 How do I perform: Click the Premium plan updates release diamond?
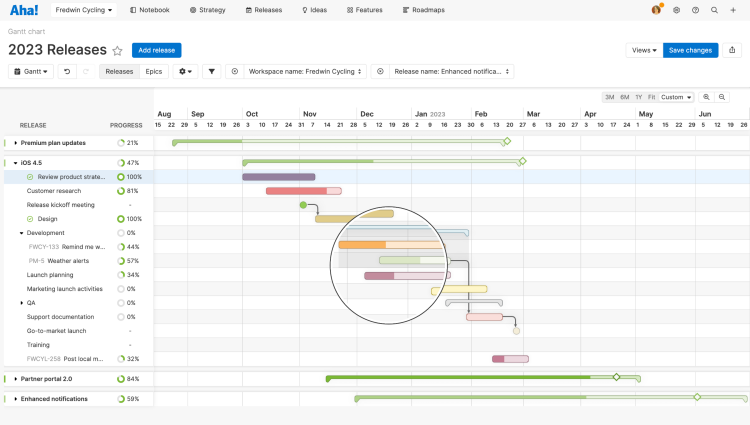[x=507, y=141]
